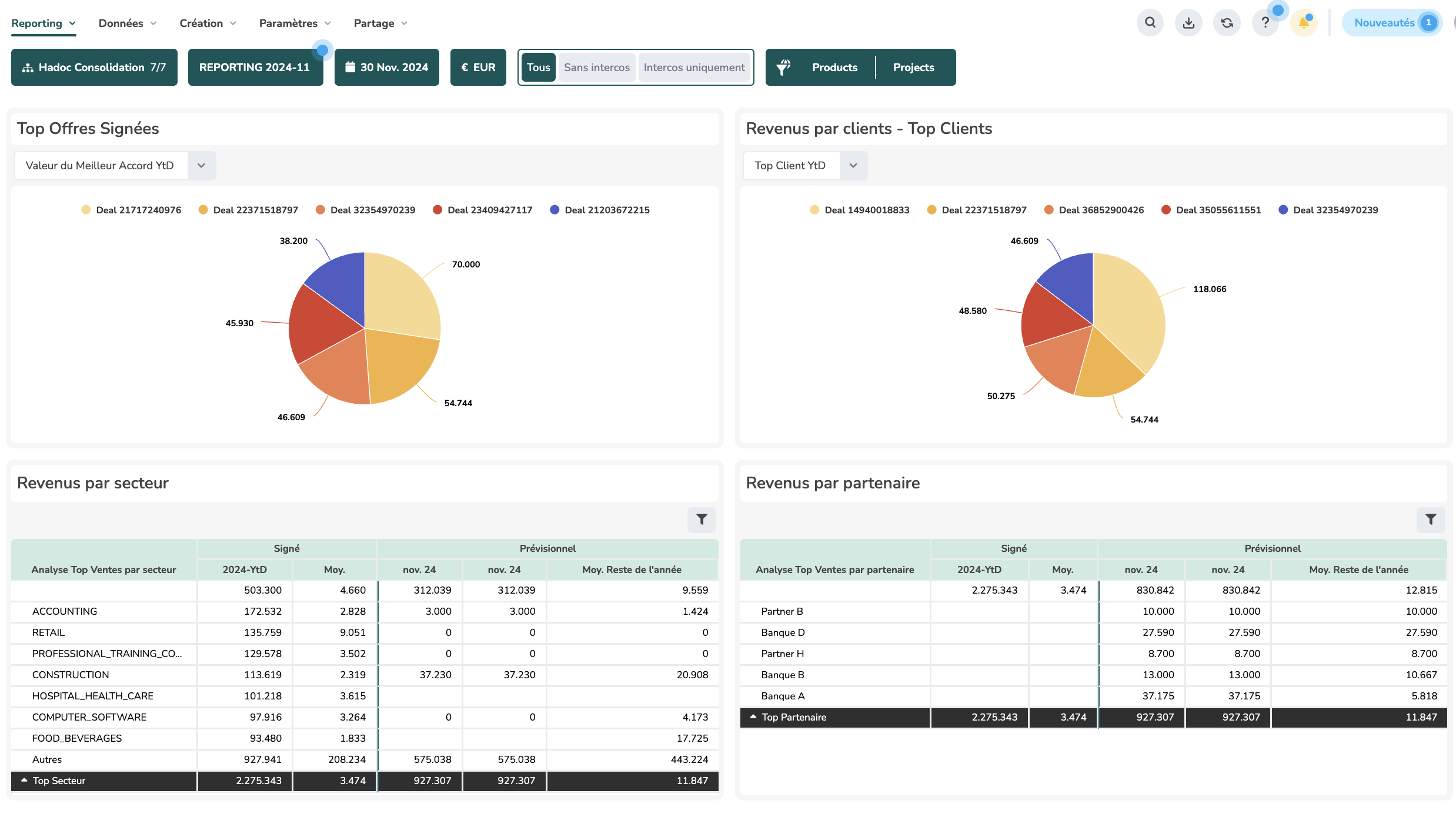
Task: Open the help question mark icon
Action: pos(1265,23)
